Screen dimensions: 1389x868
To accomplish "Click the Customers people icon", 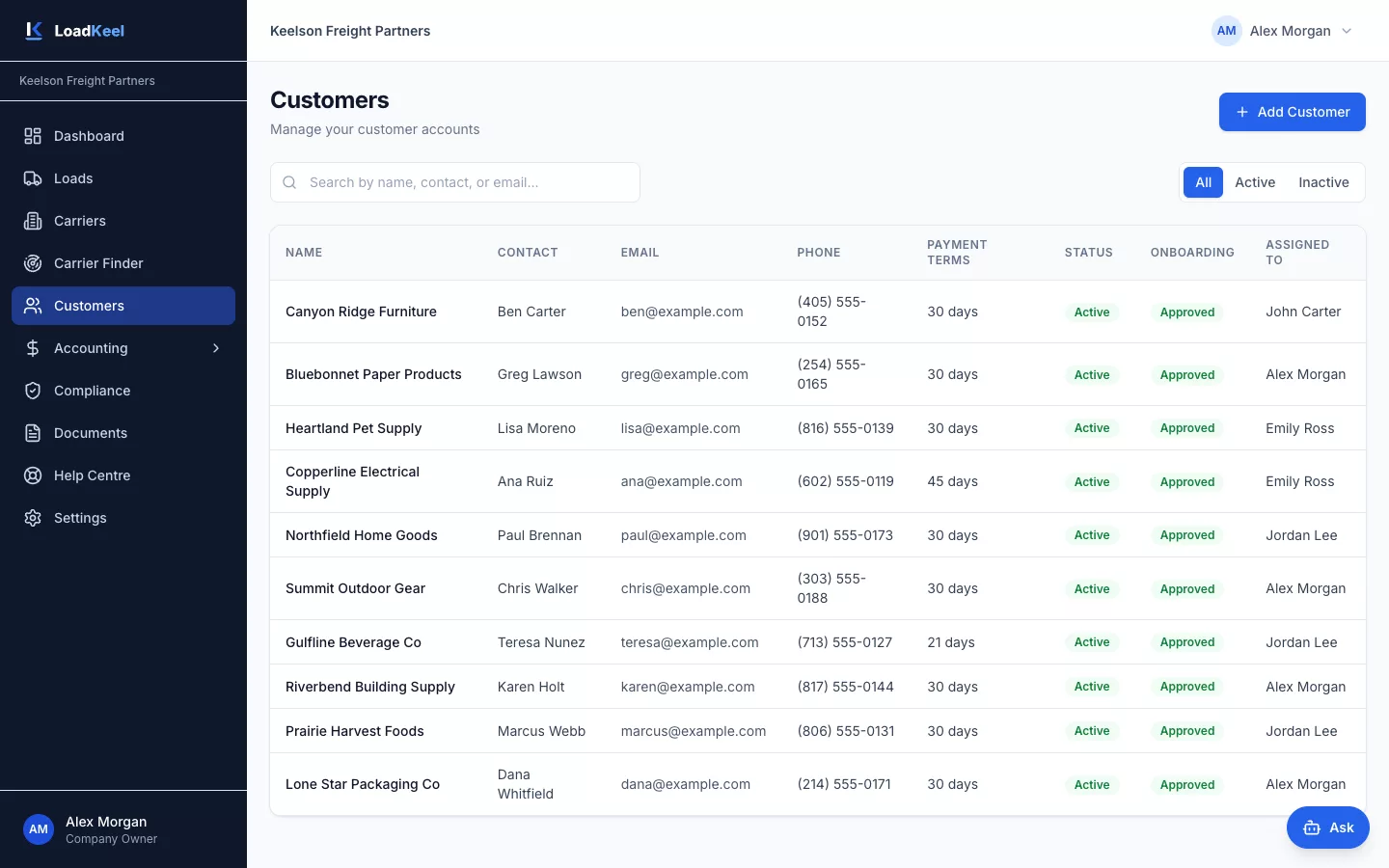I will point(33,306).
